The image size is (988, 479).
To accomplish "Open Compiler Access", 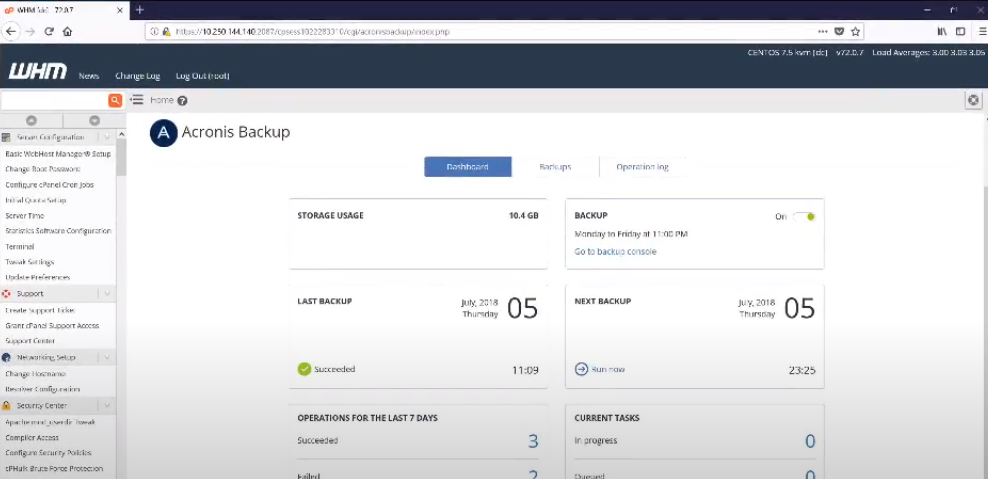I will tap(32, 437).
